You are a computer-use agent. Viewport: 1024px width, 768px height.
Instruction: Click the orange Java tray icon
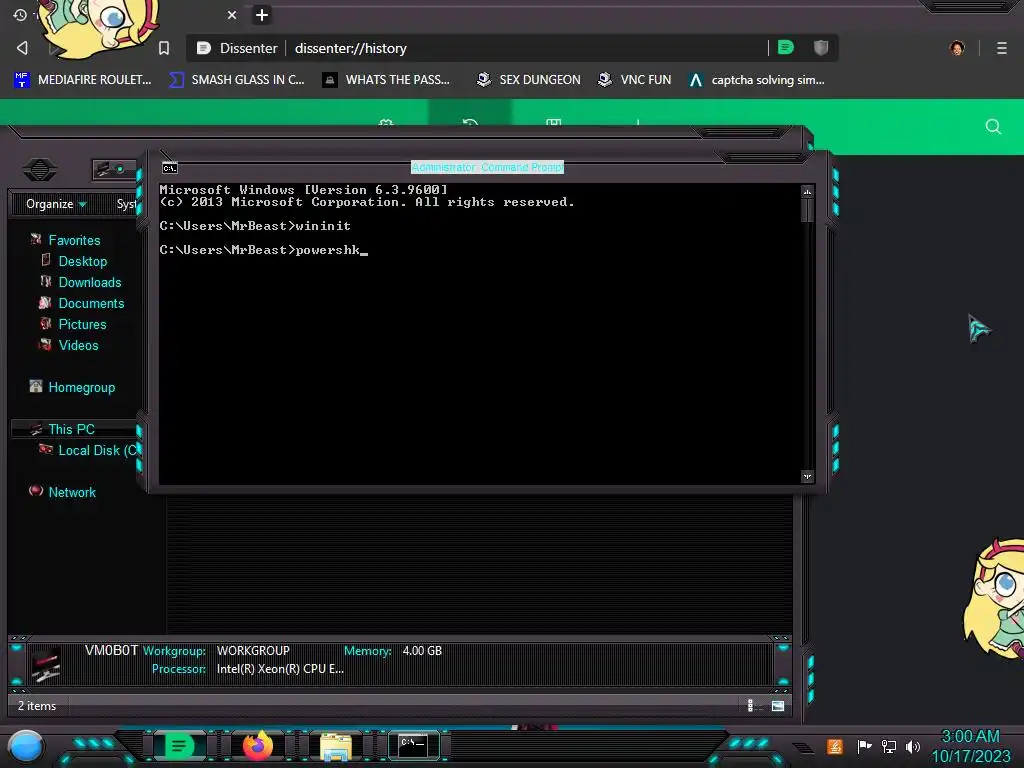click(835, 746)
